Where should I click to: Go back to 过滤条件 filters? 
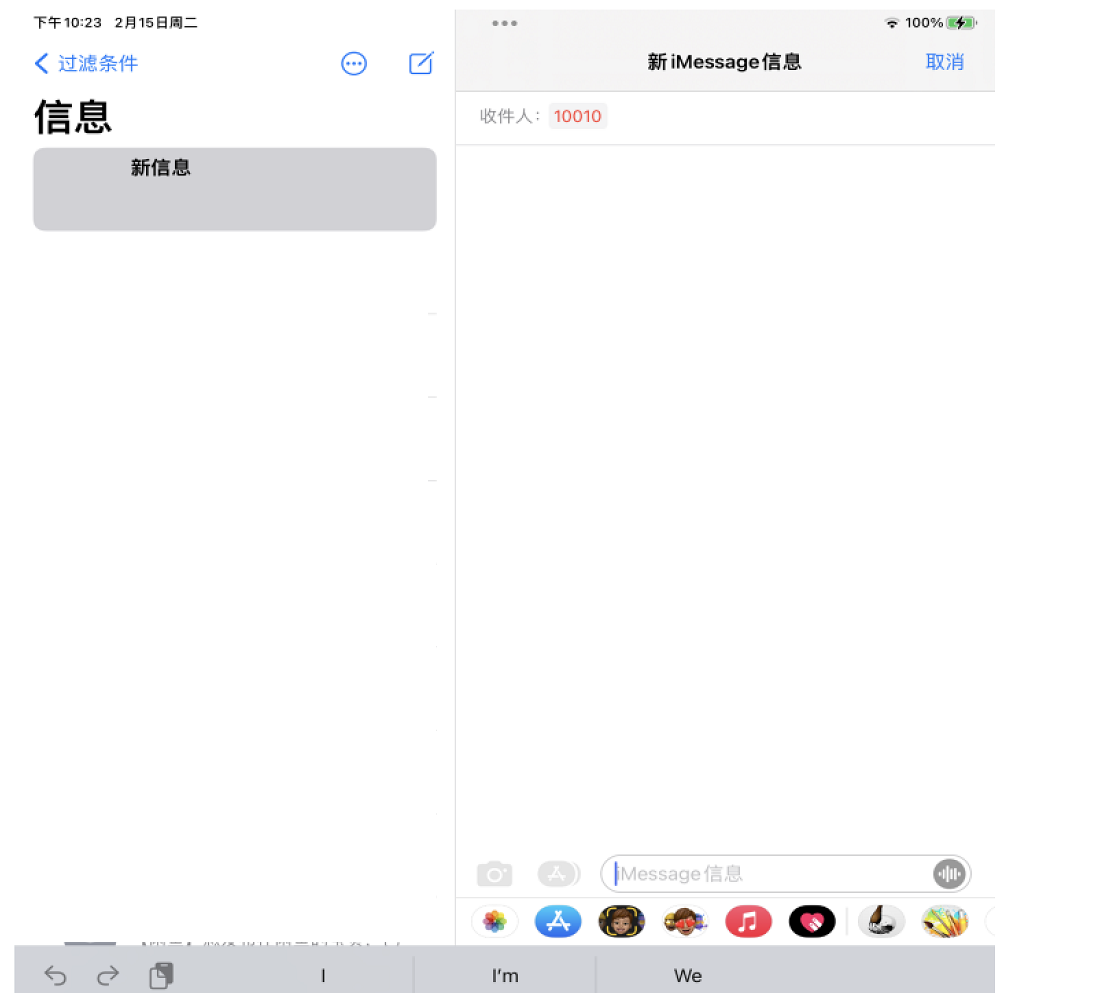click(x=86, y=63)
